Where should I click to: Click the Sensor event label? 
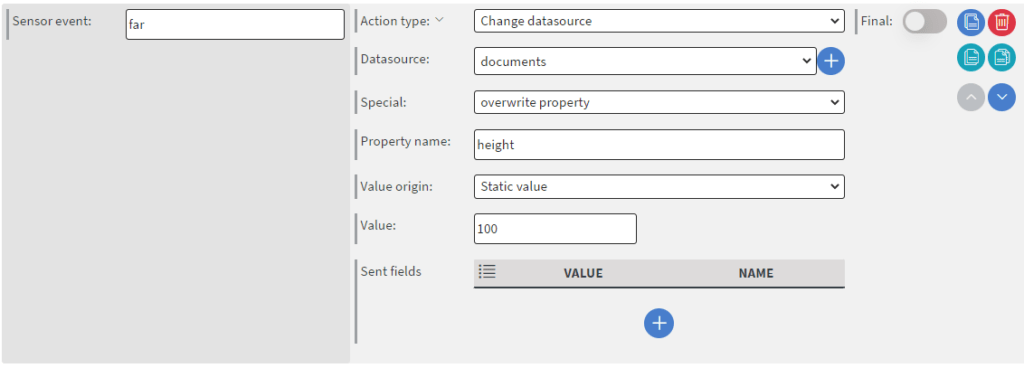pos(52,21)
